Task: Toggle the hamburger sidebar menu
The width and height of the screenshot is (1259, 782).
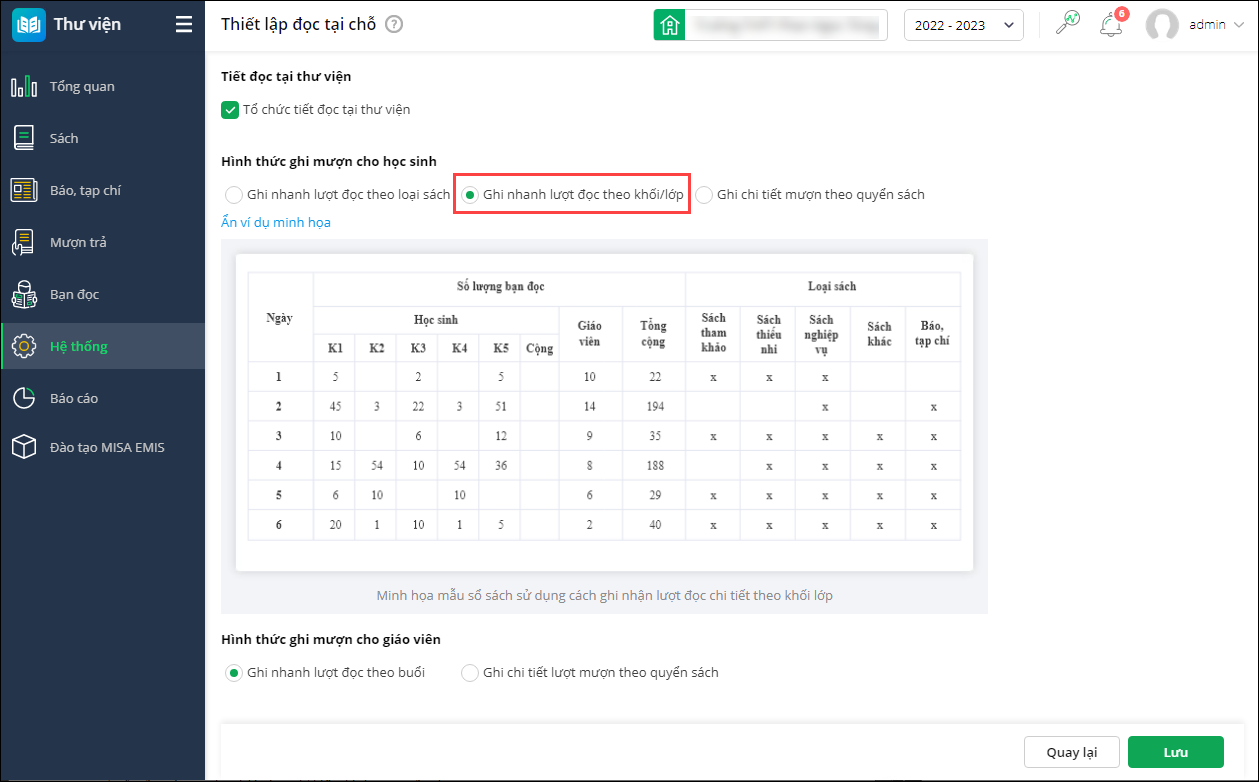Action: pyautogui.click(x=184, y=25)
